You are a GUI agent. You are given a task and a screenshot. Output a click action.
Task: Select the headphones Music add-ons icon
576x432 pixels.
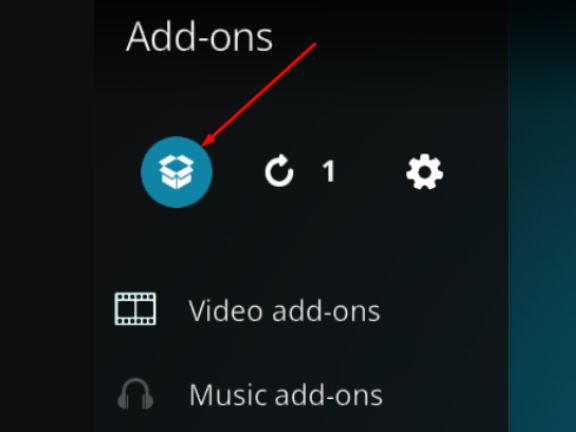(x=135, y=394)
